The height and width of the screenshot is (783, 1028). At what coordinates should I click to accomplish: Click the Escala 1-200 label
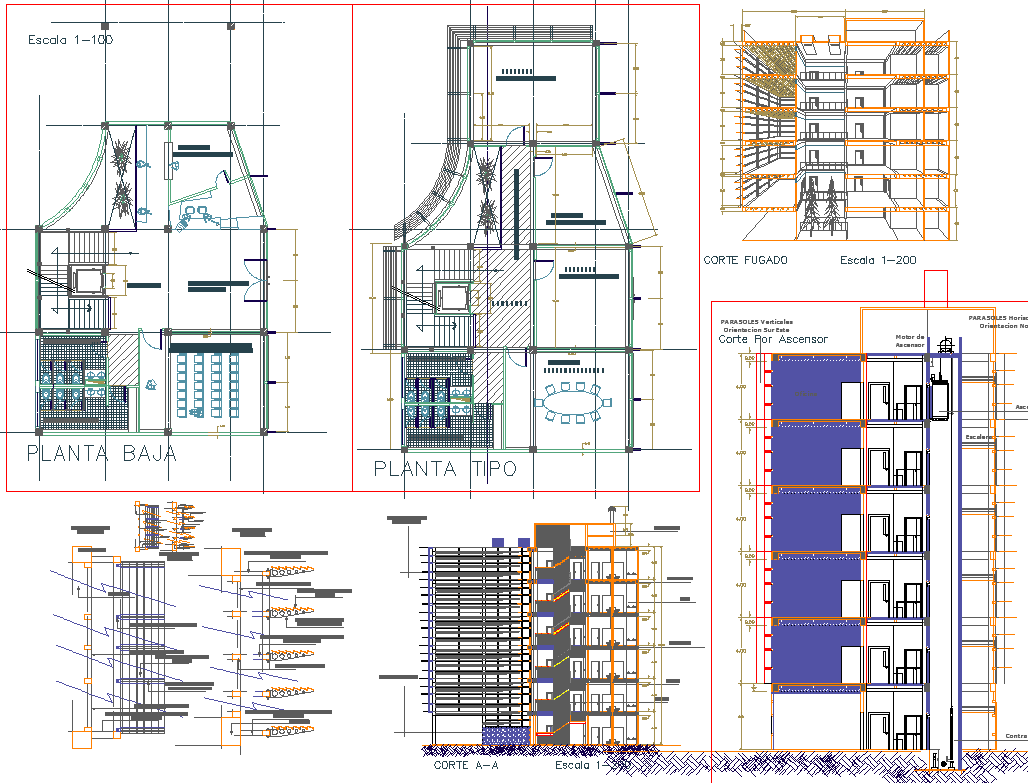pos(878,261)
